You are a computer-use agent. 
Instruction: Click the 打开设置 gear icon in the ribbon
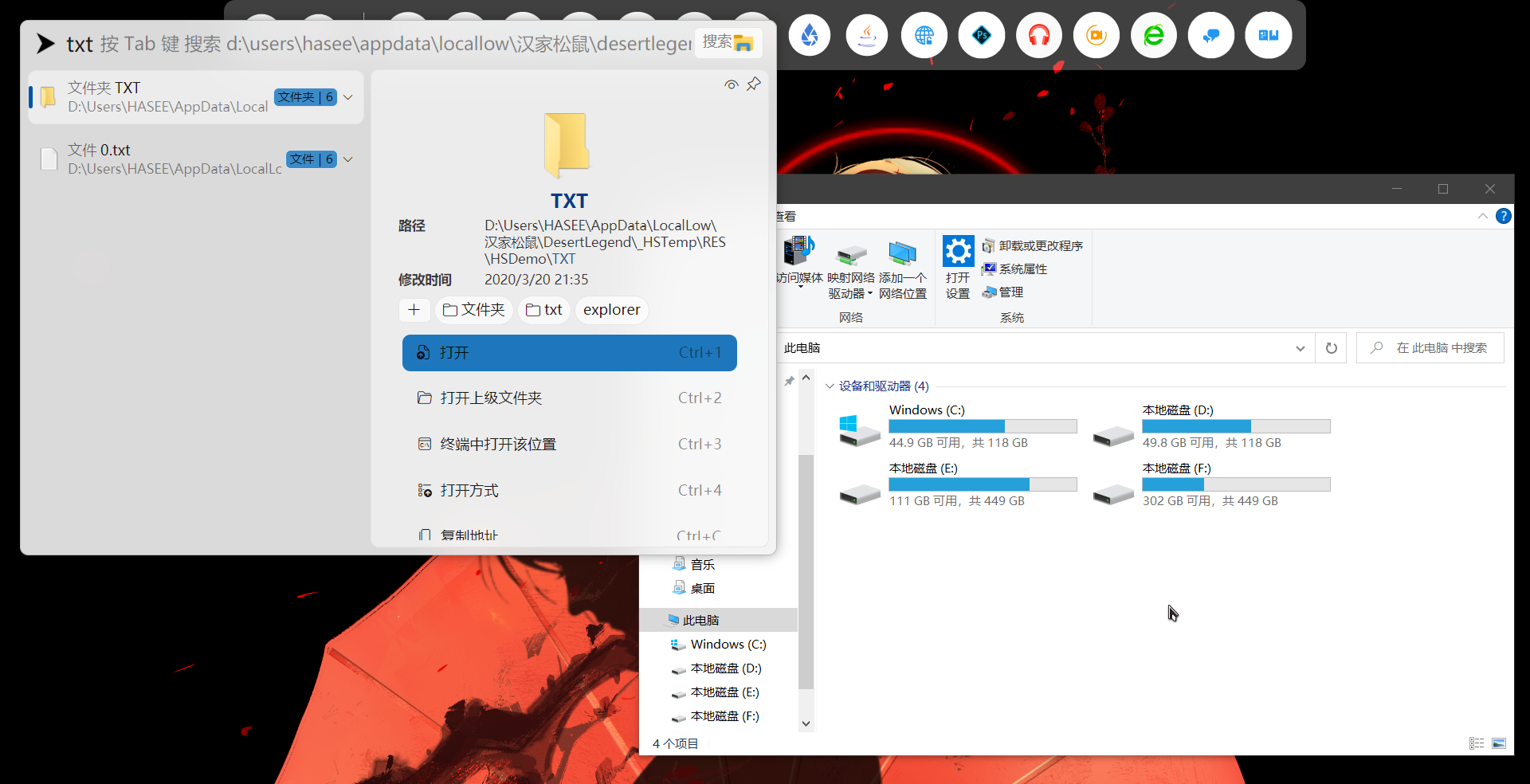click(958, 250)
